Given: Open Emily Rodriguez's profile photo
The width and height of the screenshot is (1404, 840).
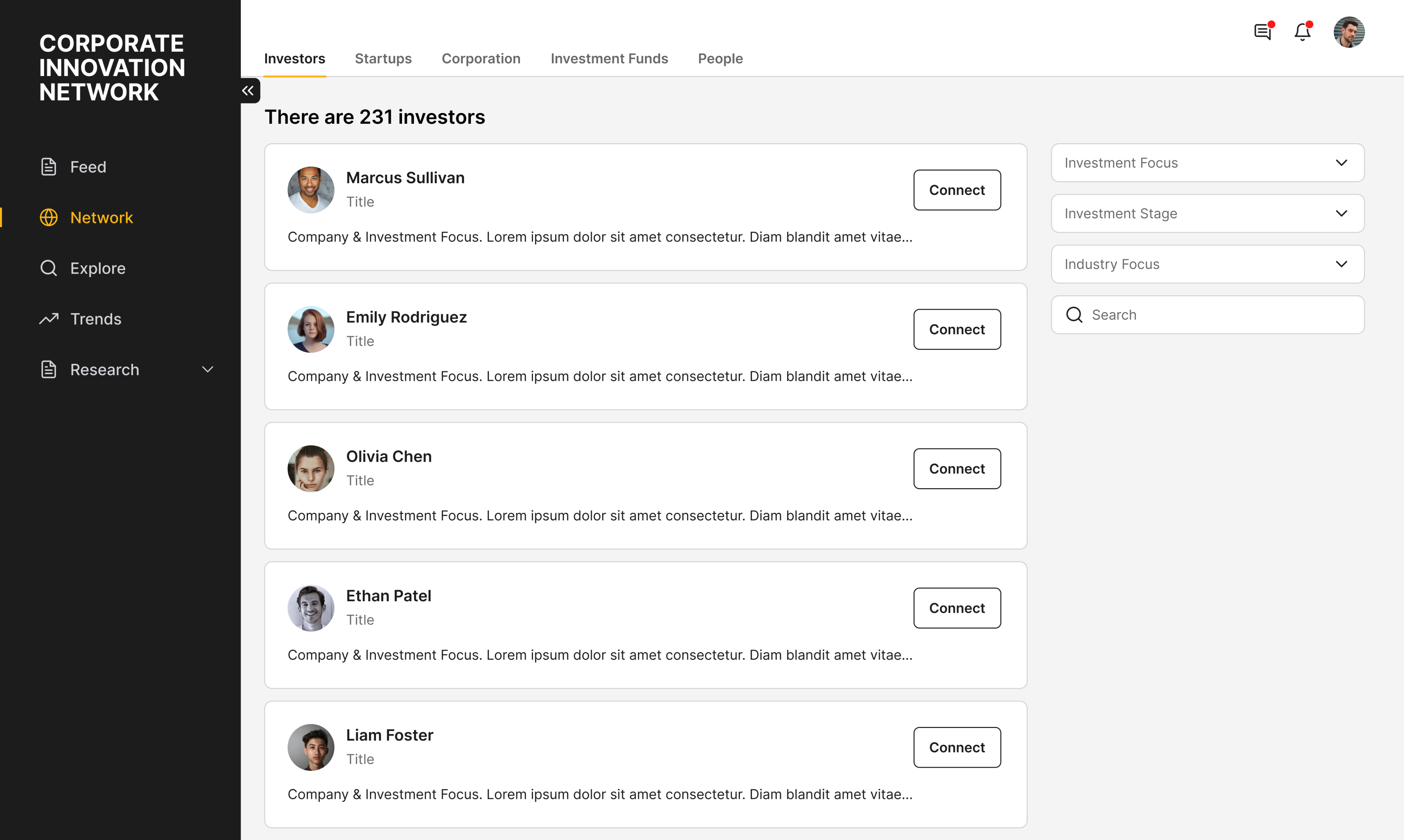Looking at the screenshot, I should [x=311, y=330].
